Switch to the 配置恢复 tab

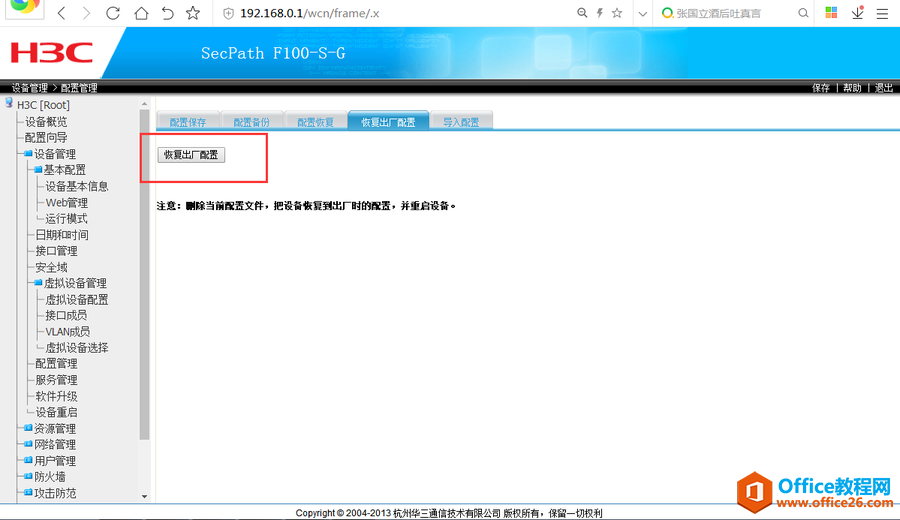coord(315,122)
